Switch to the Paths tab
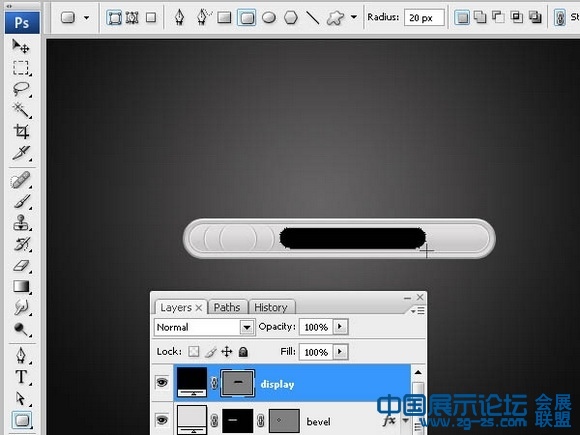Viewport: 580px width, 435px height. (227, 307)
